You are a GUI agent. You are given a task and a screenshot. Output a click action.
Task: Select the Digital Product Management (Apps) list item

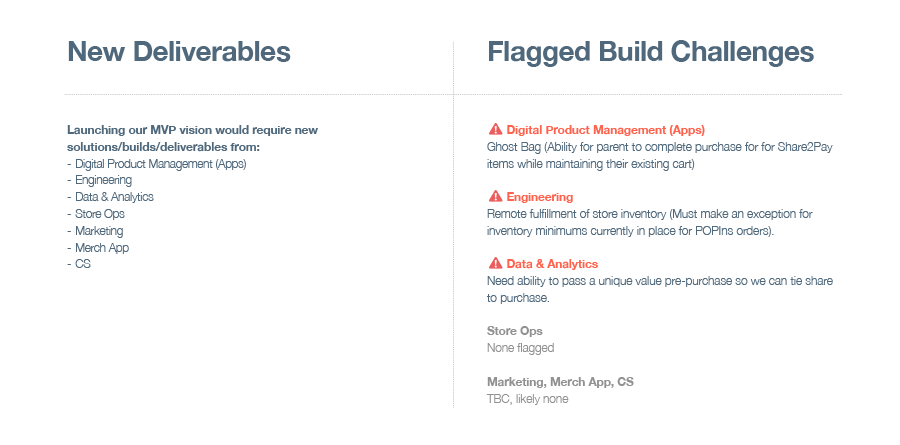click(x=160, y=163)
